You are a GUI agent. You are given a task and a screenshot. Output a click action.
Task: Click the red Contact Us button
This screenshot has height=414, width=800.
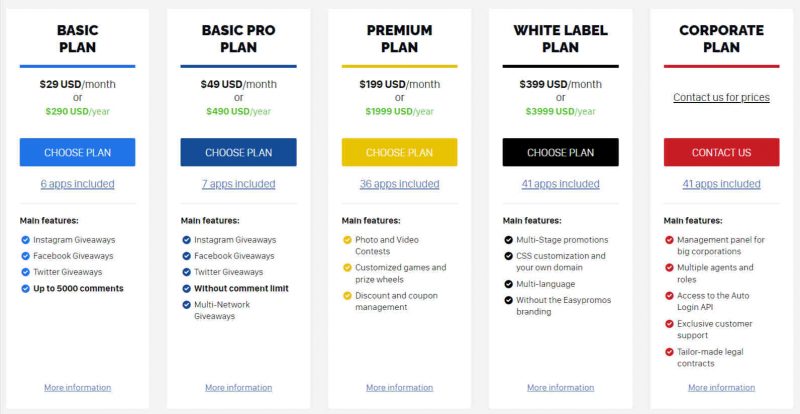[721, 152]
